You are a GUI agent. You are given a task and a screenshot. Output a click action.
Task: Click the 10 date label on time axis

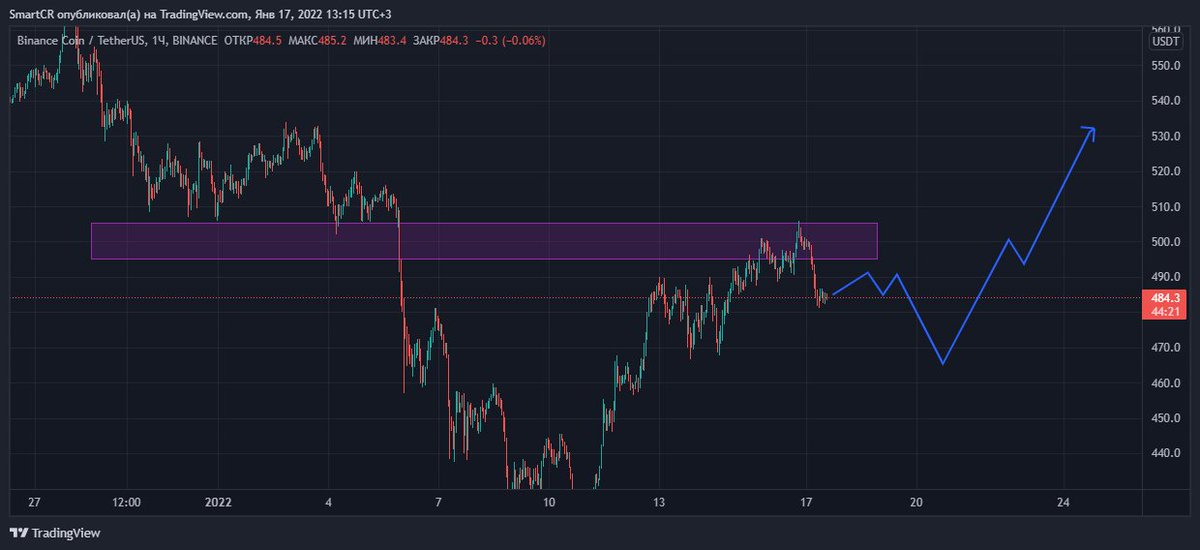point(547,502)
